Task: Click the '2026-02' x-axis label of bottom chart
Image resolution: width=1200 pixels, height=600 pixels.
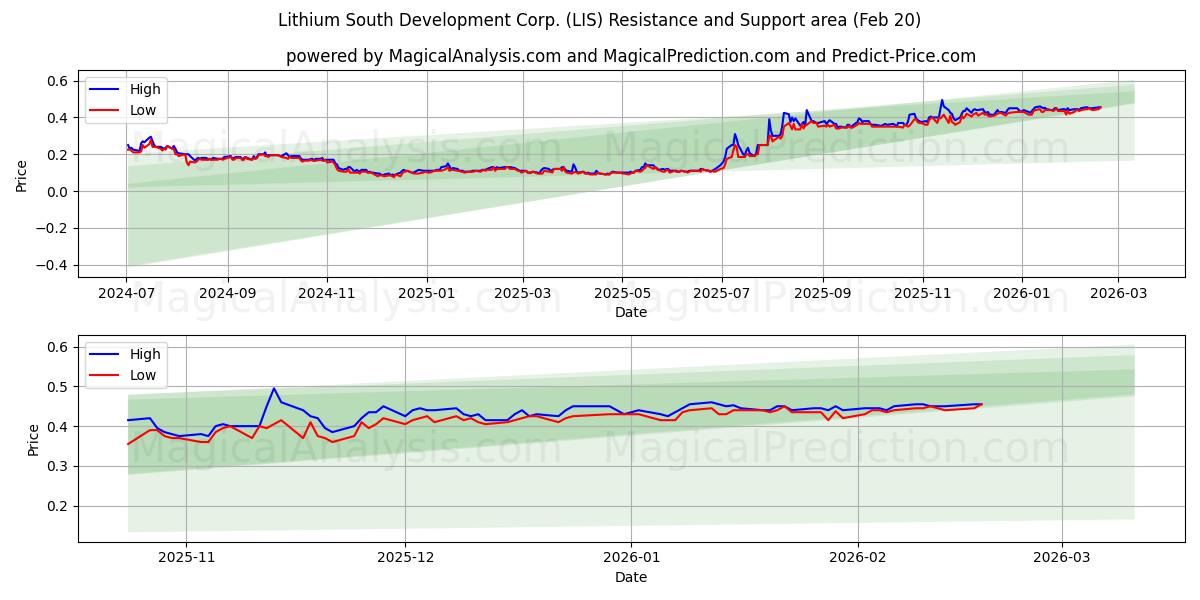Action: coord(859,559)
